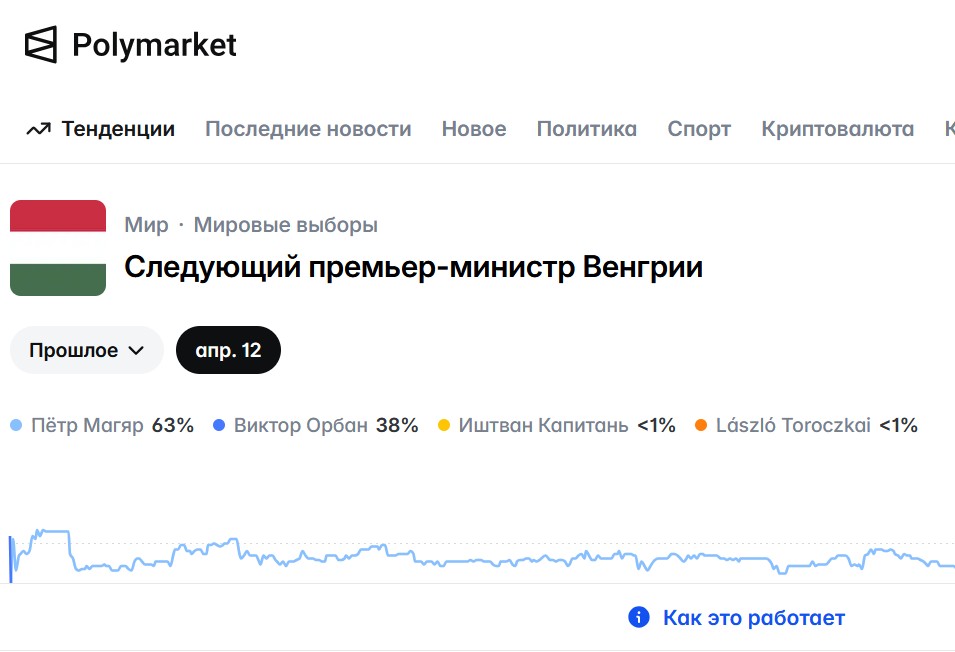Open the Политика category
The width and height of the screenshot is (955, 652).
pyautogui.click(x=587, y=129)
